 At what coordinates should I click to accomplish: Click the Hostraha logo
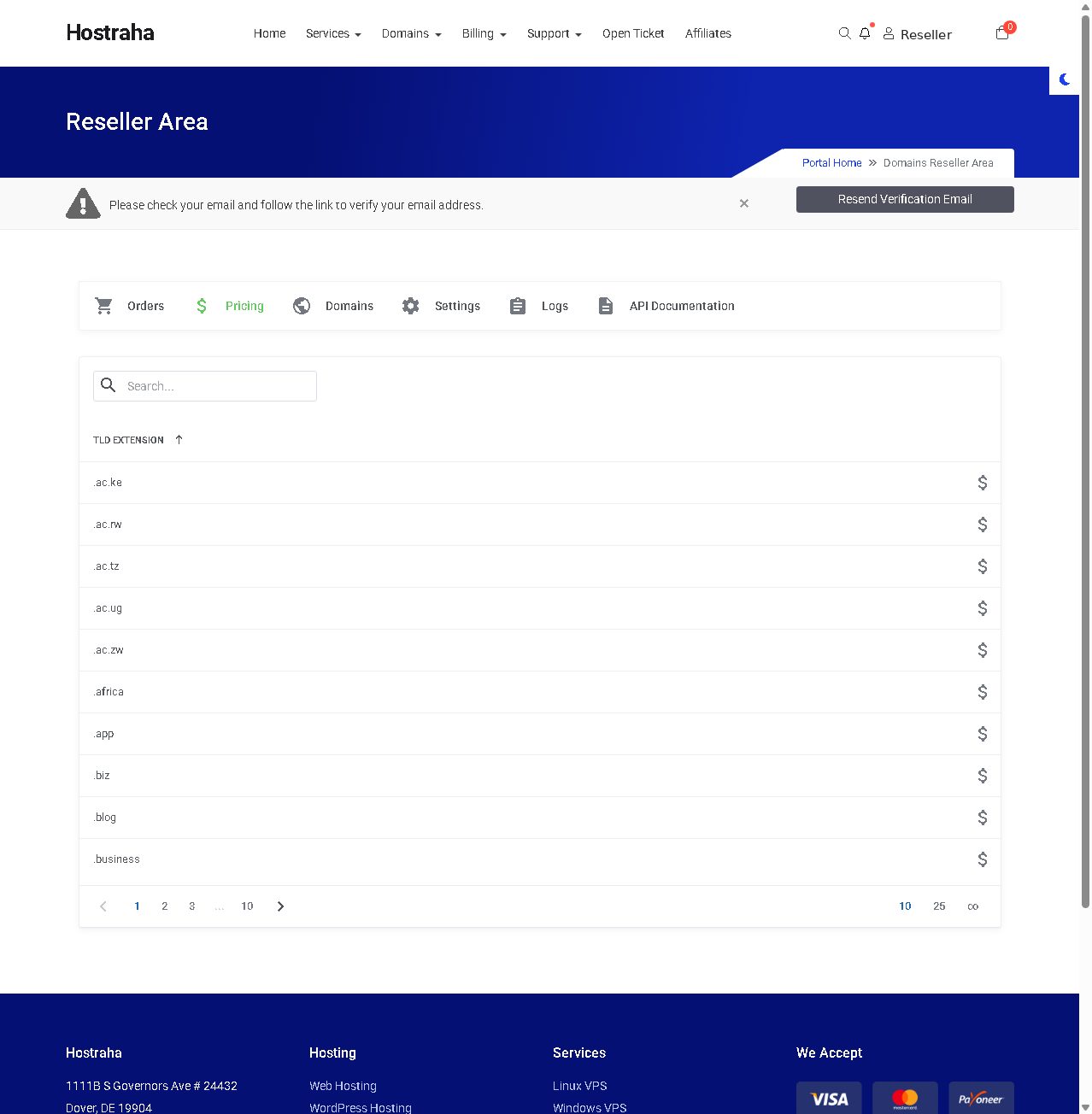tap(110, 32)
